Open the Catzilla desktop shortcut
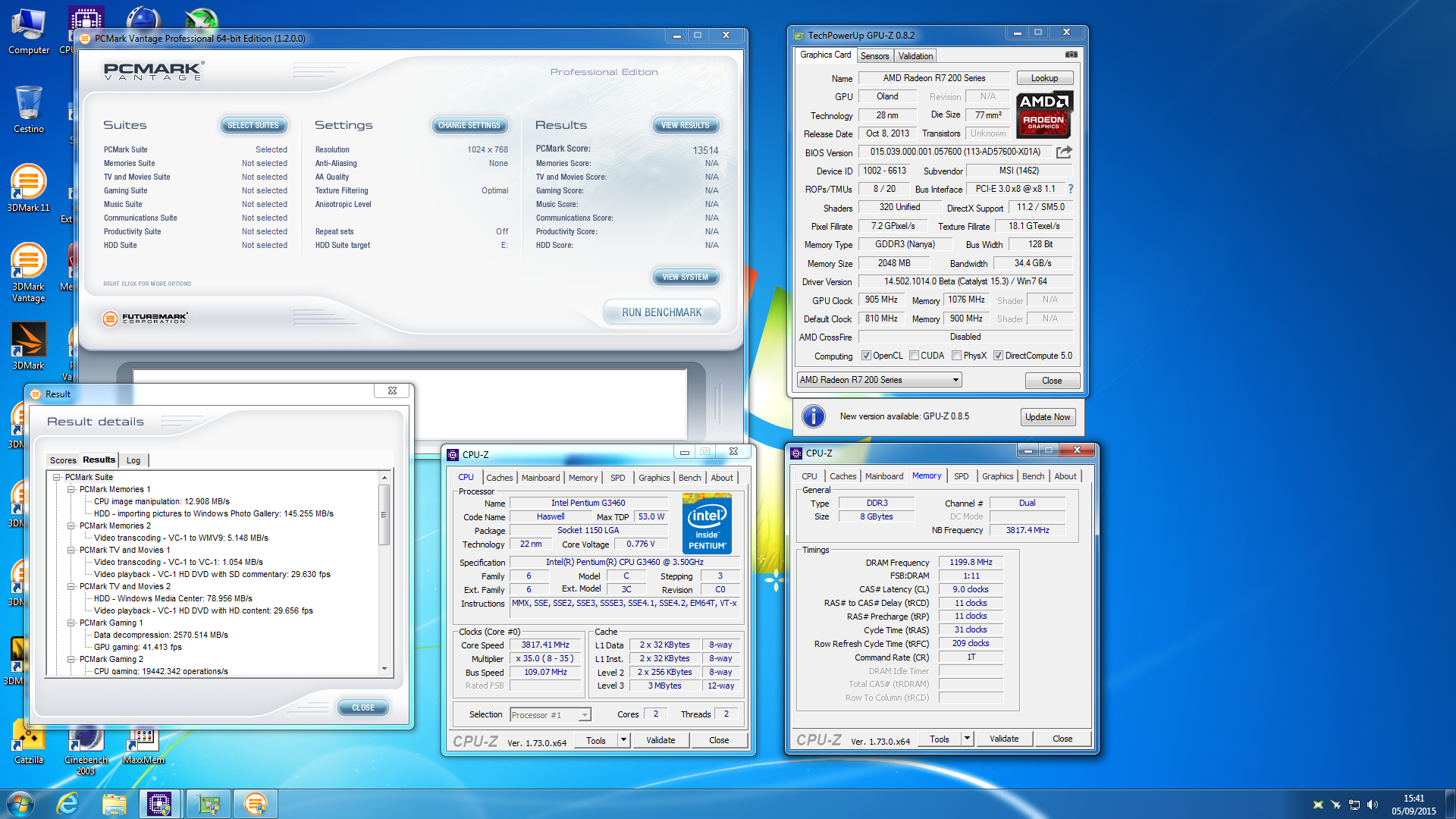This screenshot has height=819, width=1456. [x=29, y=742]
